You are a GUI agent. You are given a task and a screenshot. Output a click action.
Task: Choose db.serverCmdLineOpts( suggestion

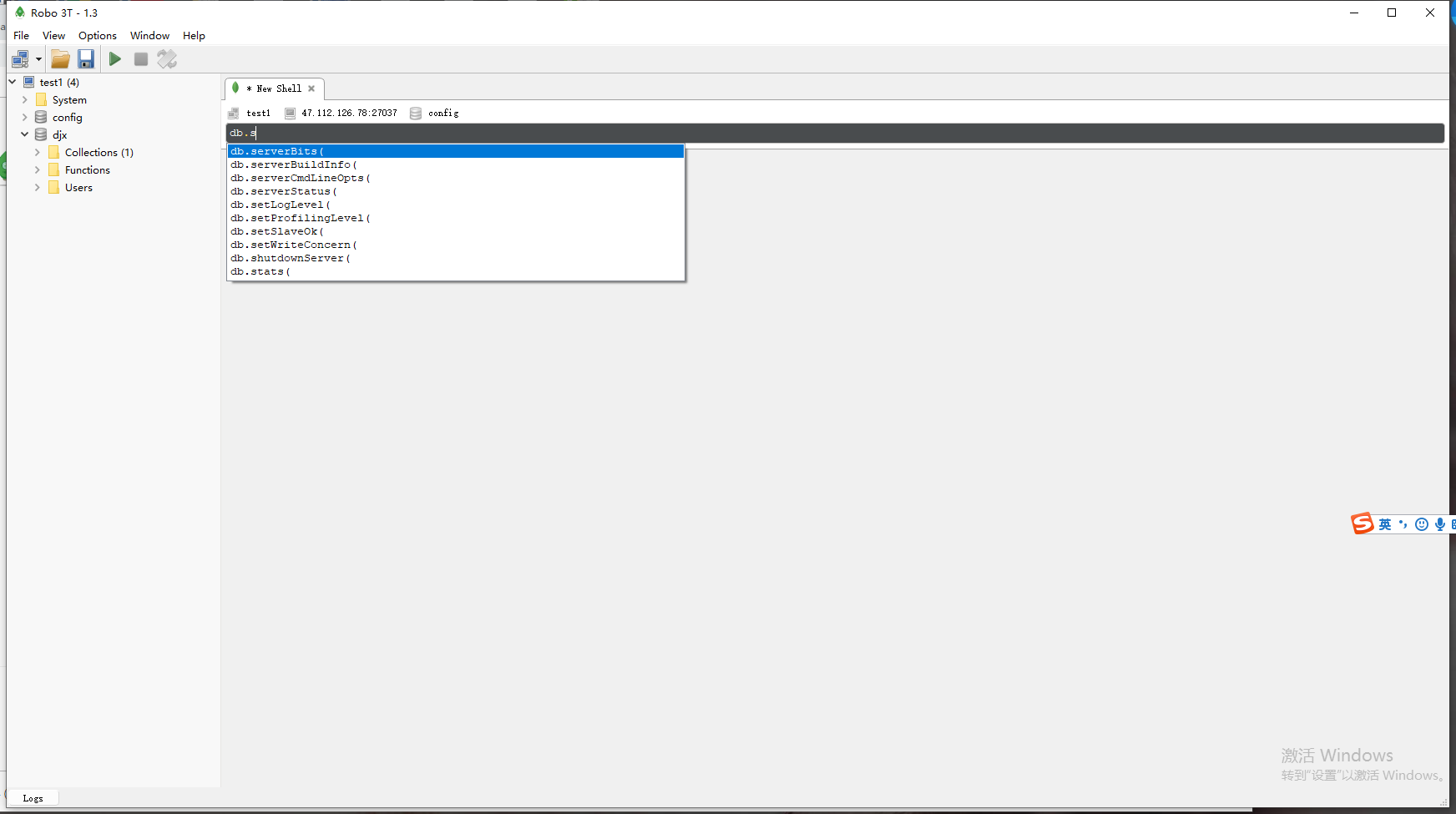[456, 178]
